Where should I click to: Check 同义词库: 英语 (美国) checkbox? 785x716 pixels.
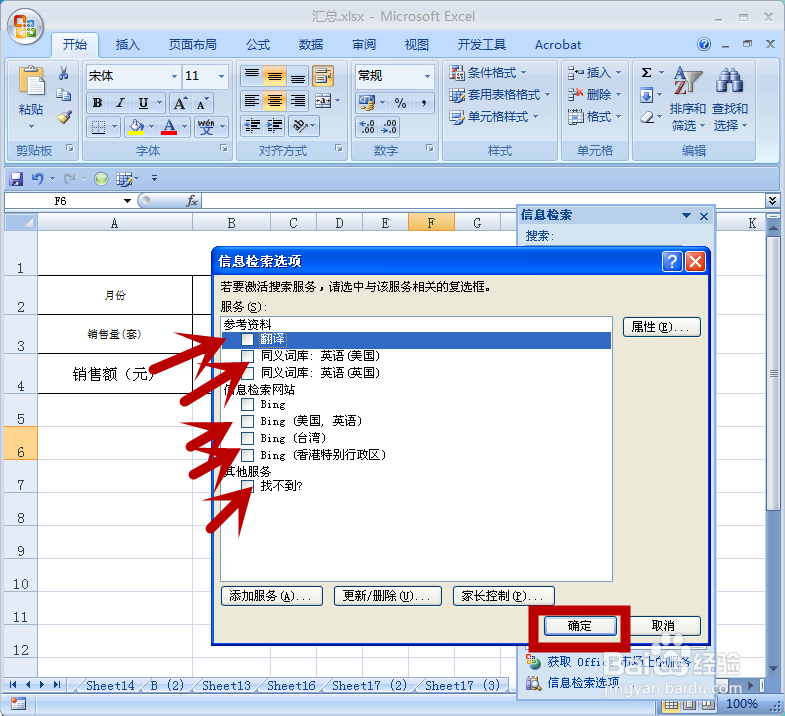click(247, 356)
